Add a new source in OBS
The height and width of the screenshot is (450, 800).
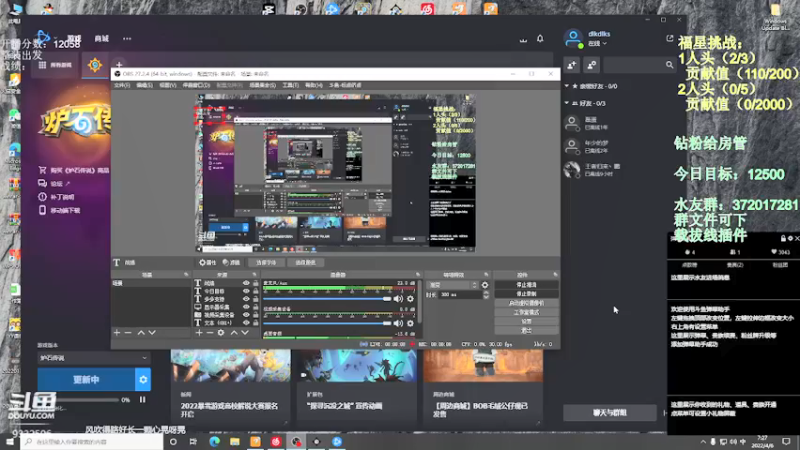[199, 333]
